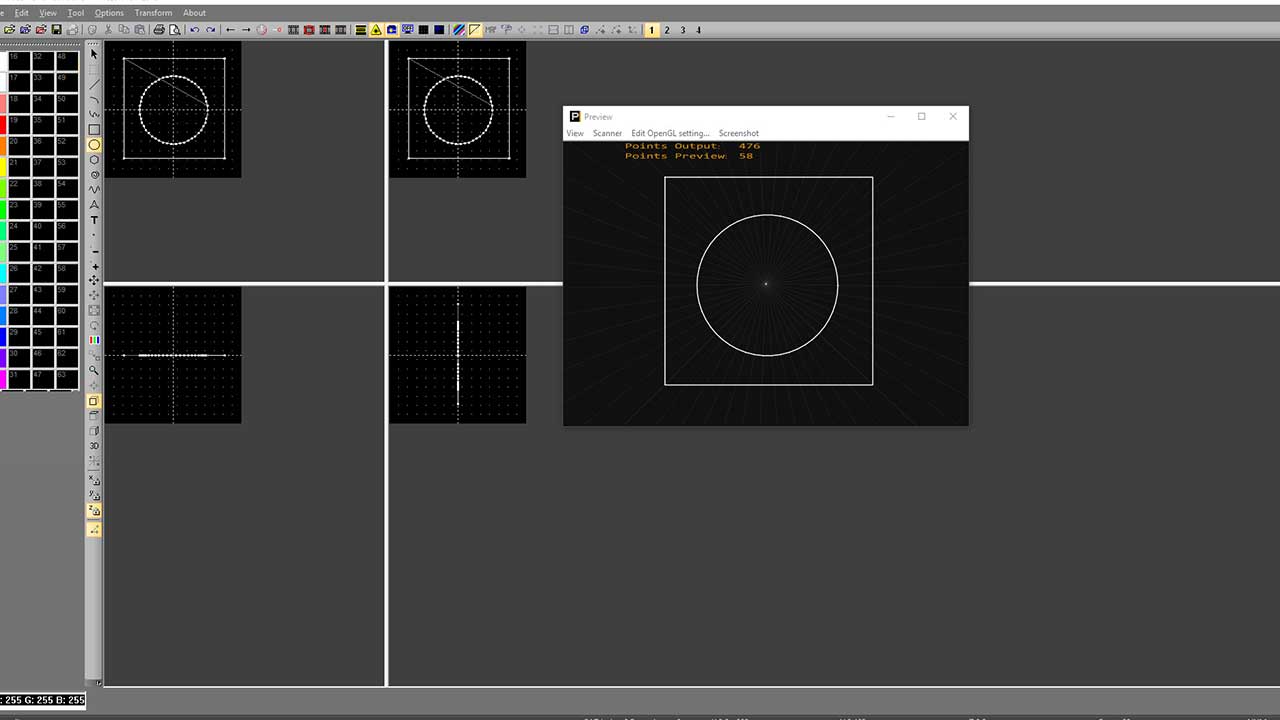This screenshot has height=720, width=1280.
Task: Select palette cell number 40
Action: click(43, 231)
